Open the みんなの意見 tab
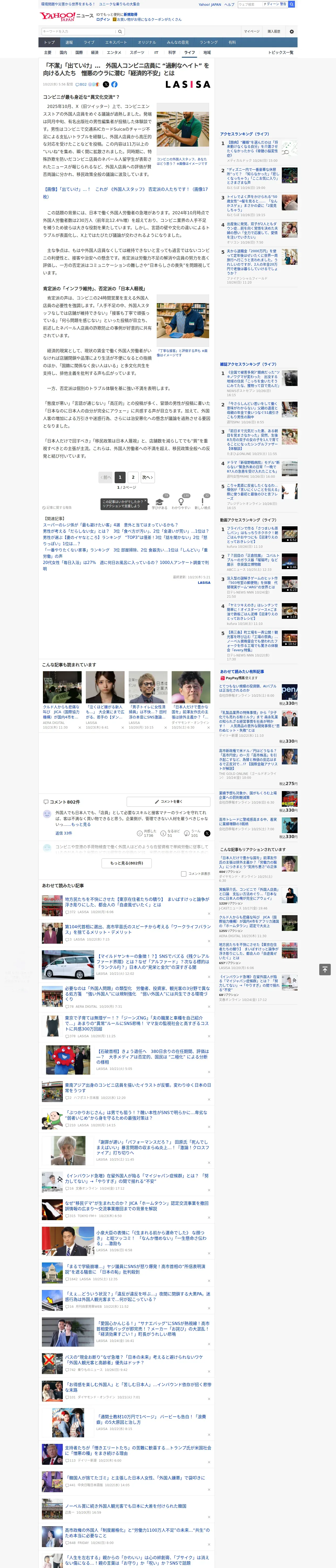 pyautogui.click(x=178, y=43)
